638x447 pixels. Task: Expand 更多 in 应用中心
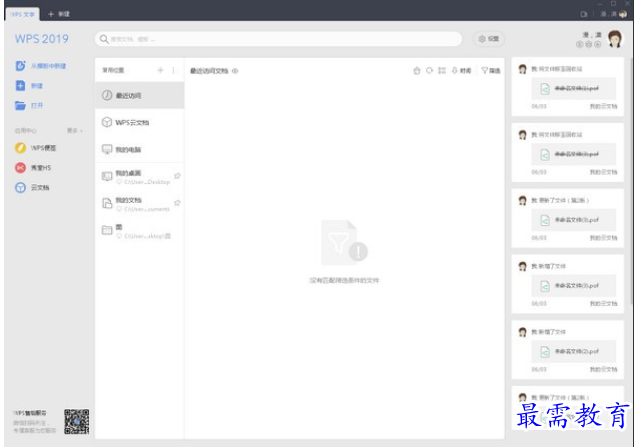74,131
